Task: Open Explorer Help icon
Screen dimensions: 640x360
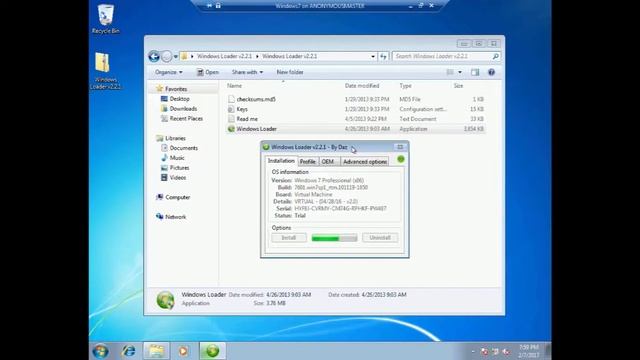Action: pos(491,72)
